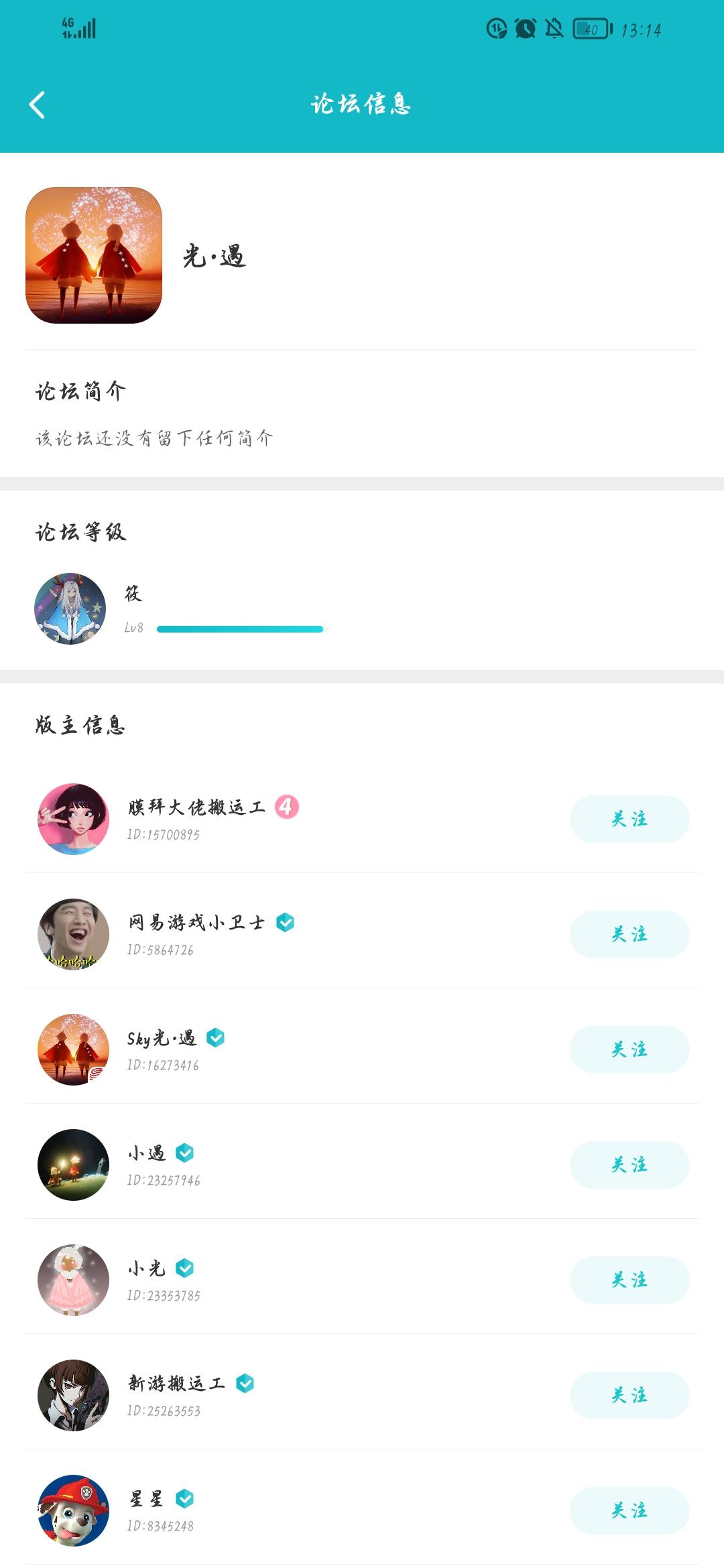Image resolution: width=724 pixels, height=1568 pixels.
Task: Open the 光·遇 forum icon image
Action: tap(94, 255)
